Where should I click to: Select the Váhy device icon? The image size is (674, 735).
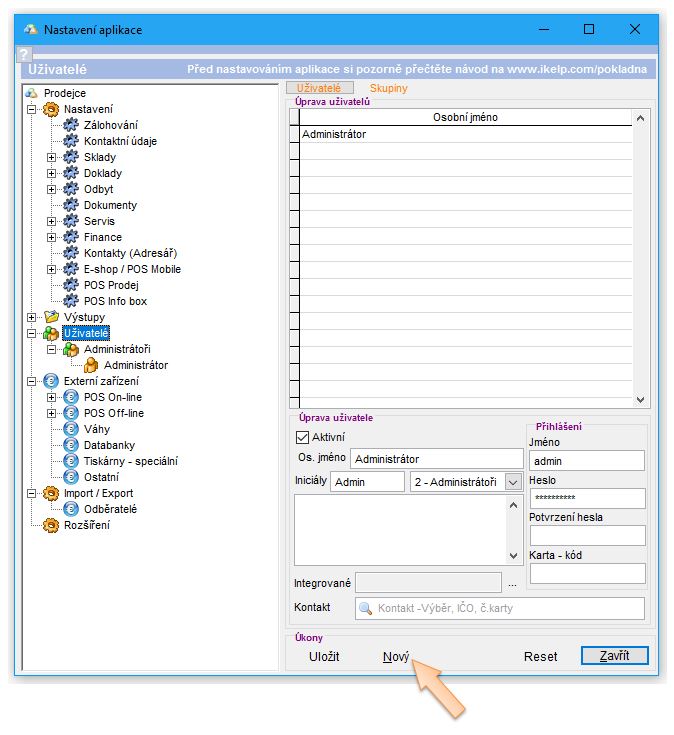[70, 429]
